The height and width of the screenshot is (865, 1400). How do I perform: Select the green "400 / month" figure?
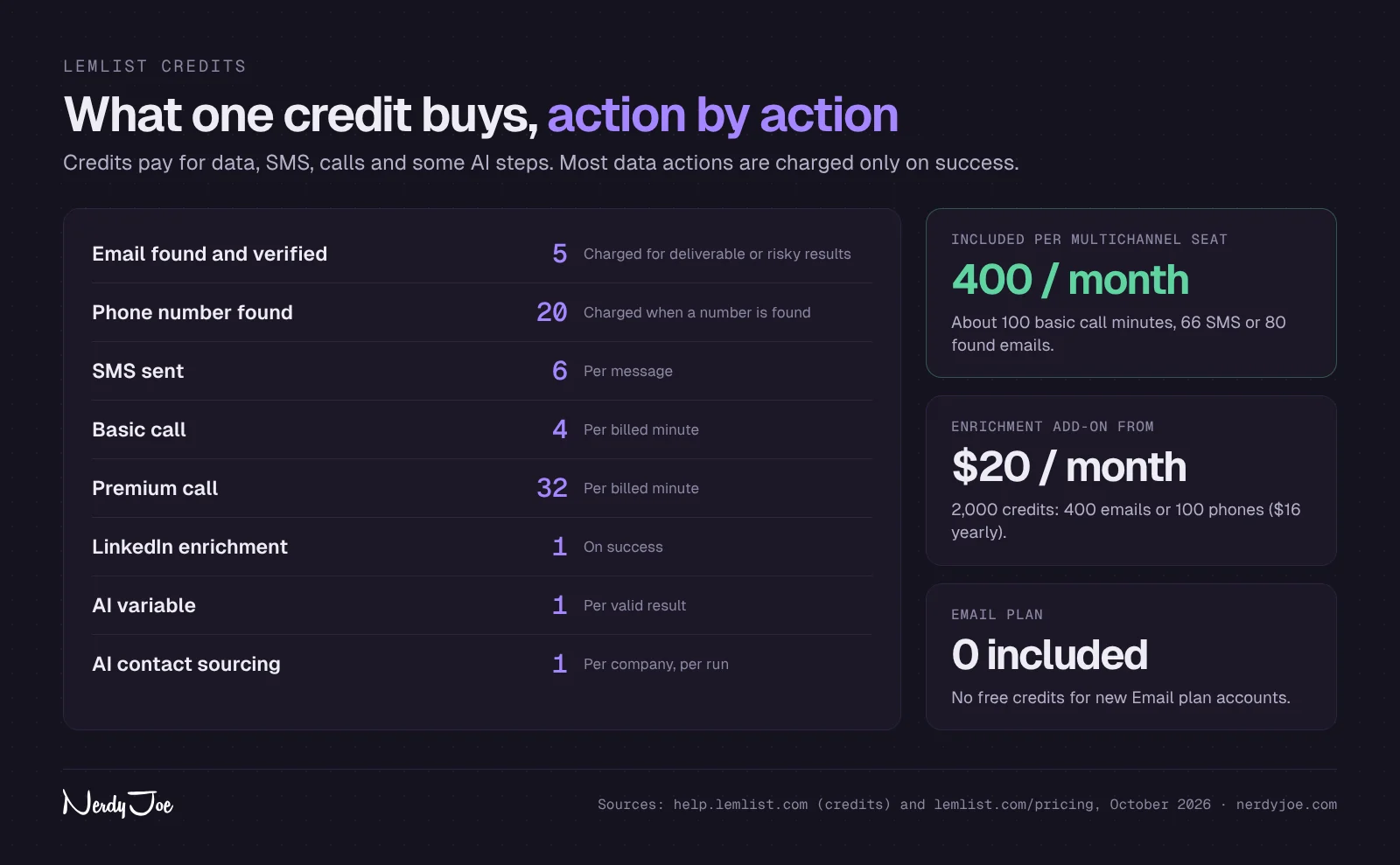coord(1070,280)
